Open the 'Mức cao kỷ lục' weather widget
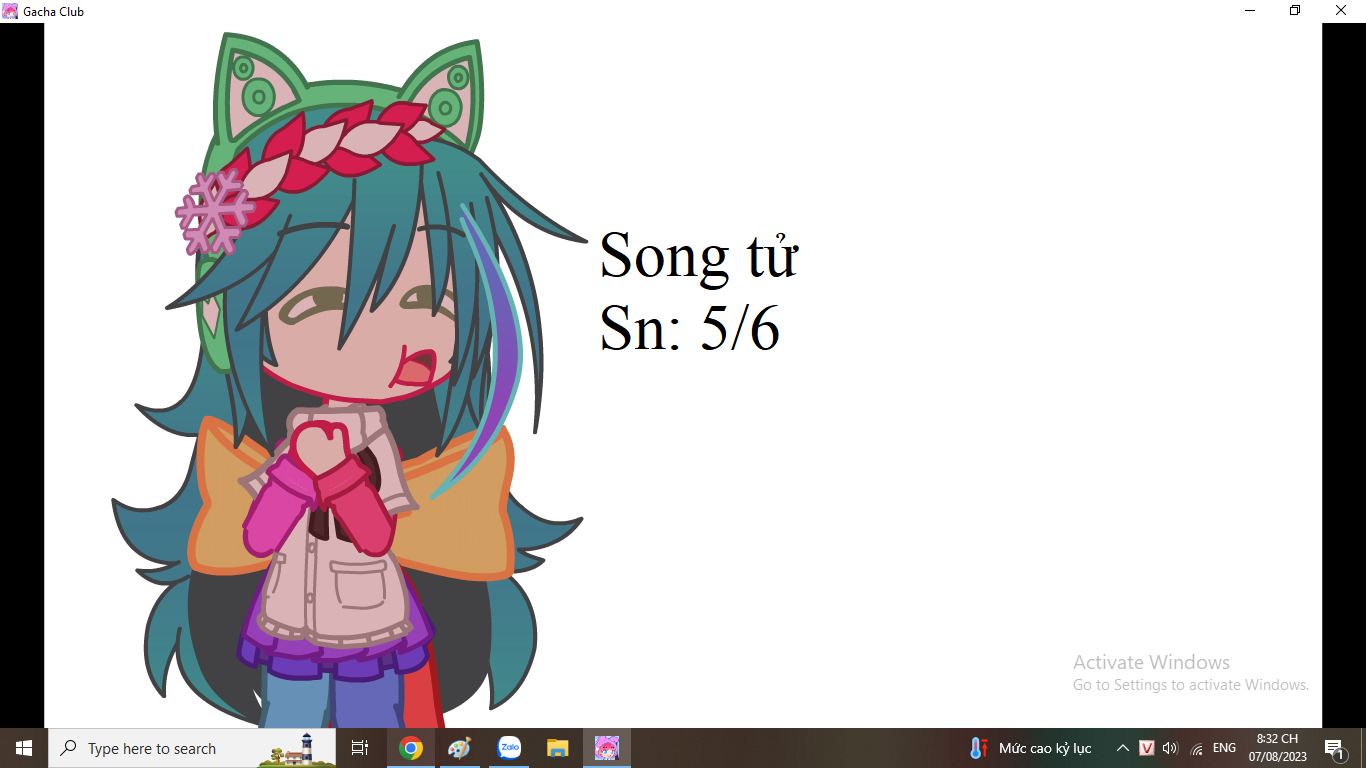Viewport: 1366px width, 768px height. [1030, 748]
